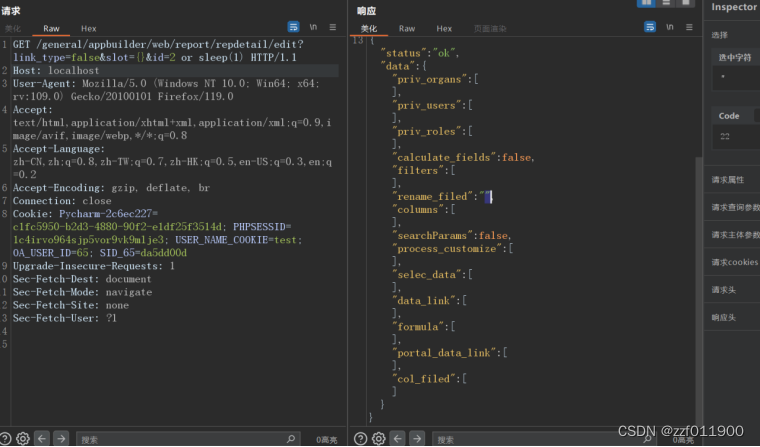Click 0高亮 match count in request panel

(x=327, y=440)
